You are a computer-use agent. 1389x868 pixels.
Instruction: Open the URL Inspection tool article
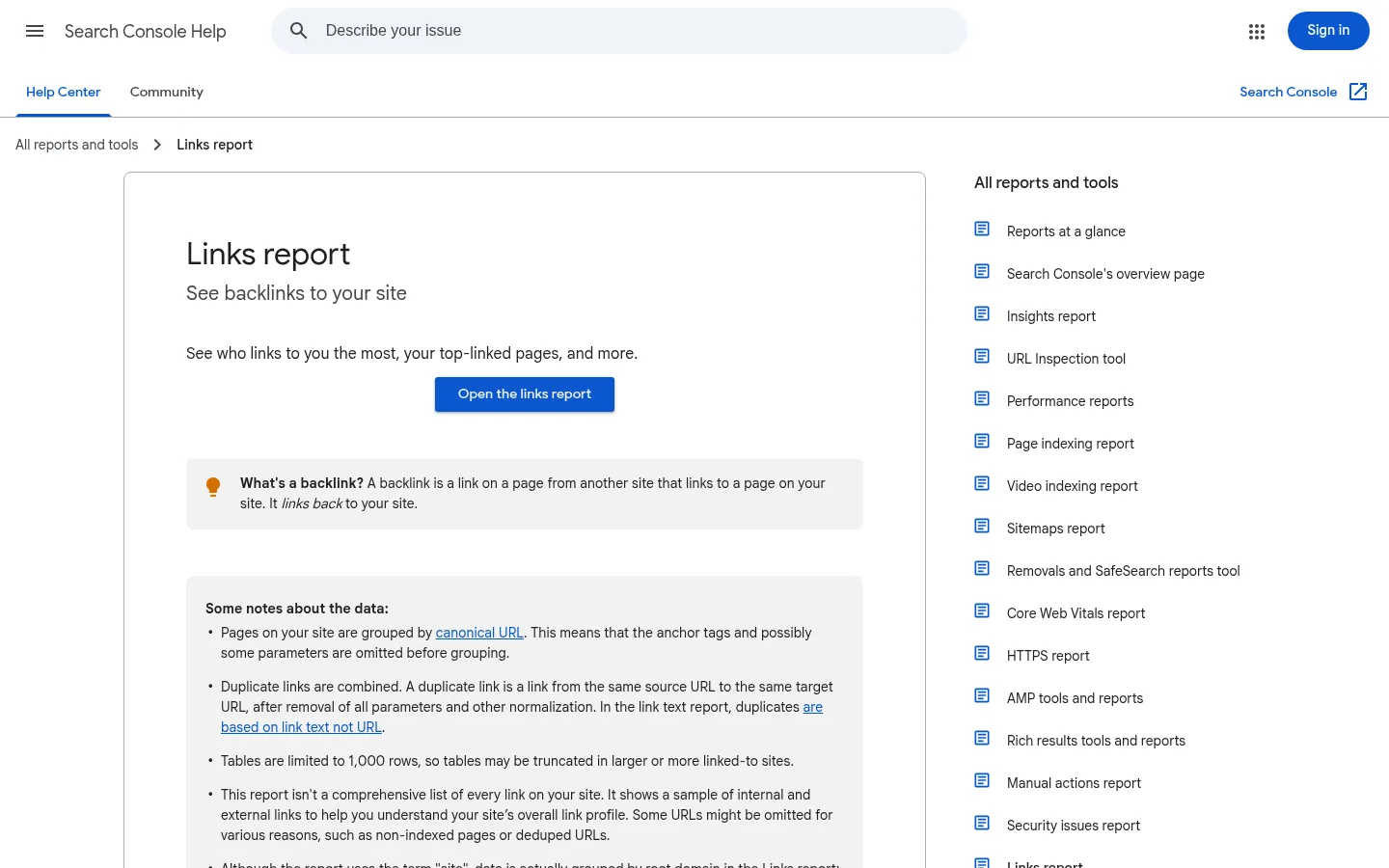click(1066, 359)
